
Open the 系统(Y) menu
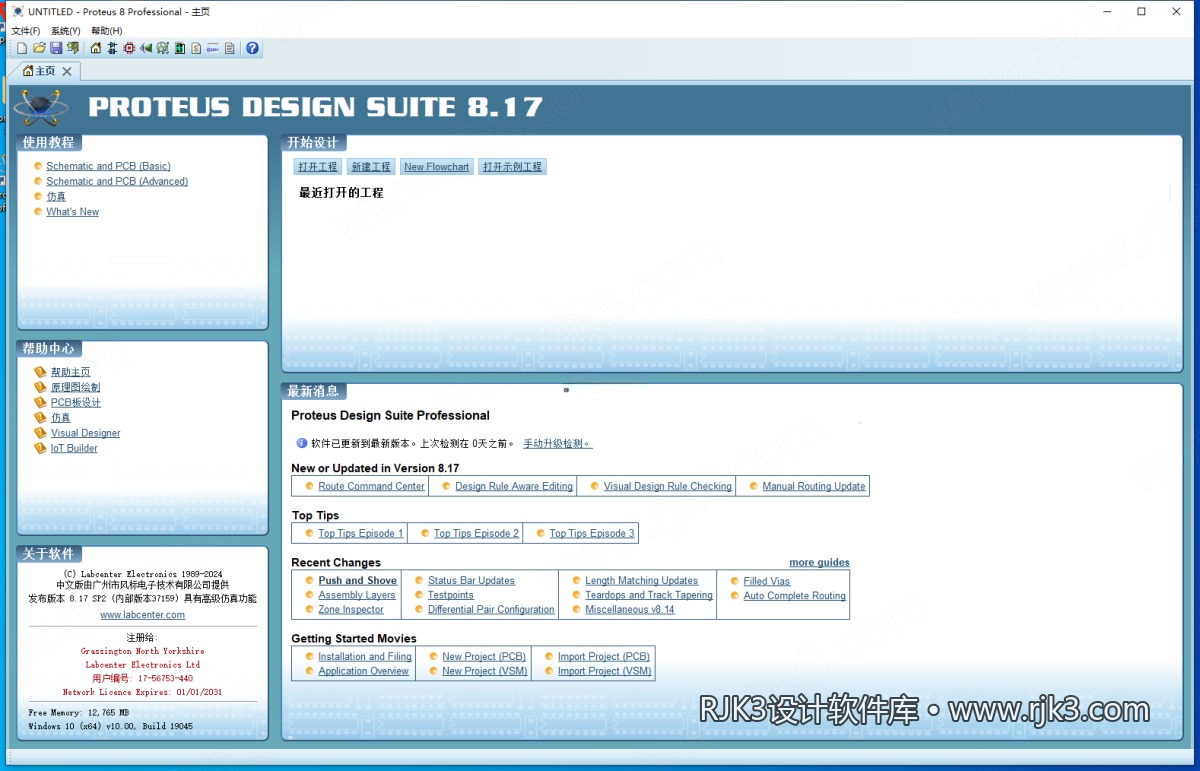pos(65,31)
